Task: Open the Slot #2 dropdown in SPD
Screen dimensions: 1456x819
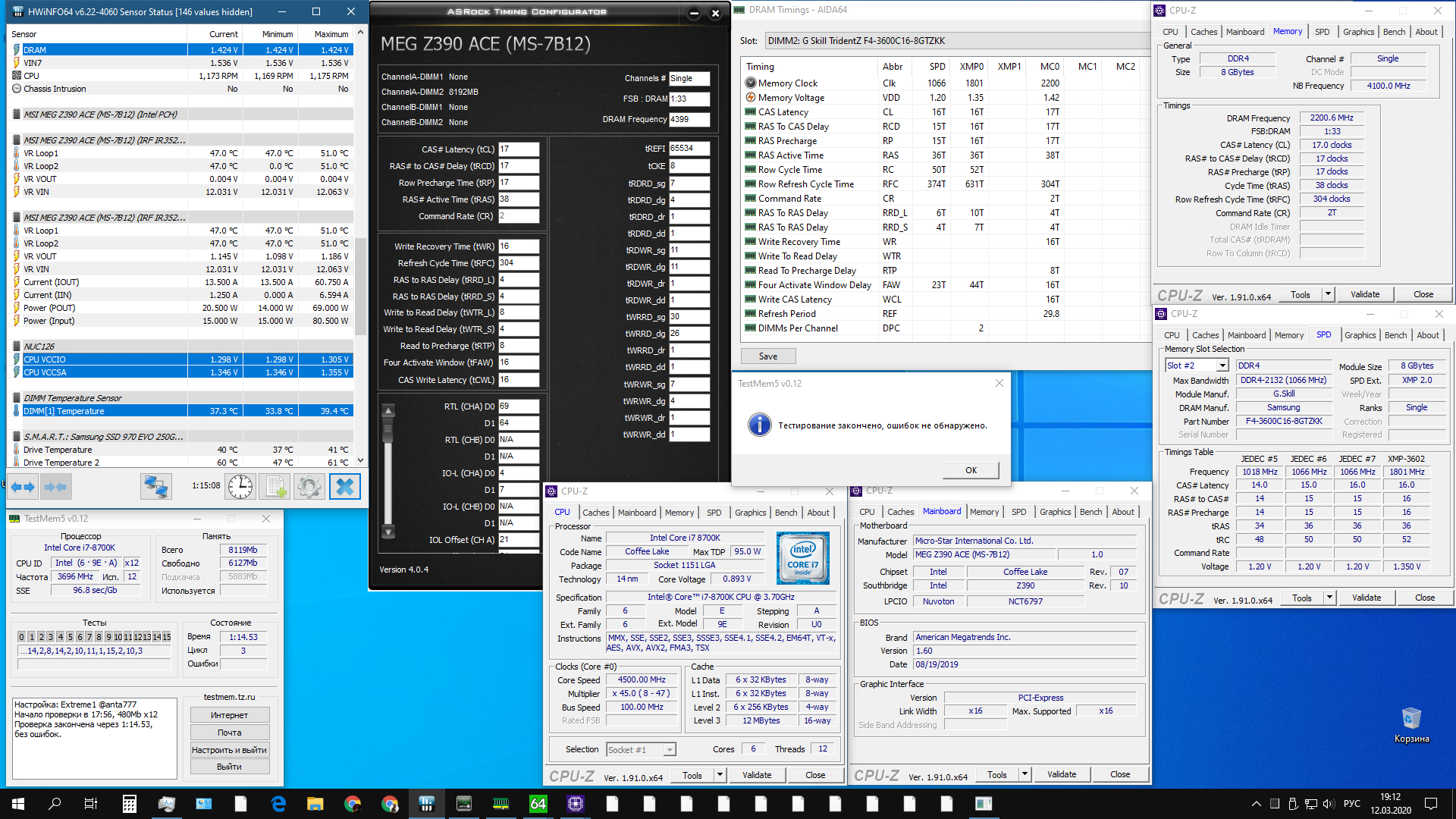Action: click(1222, 366)
